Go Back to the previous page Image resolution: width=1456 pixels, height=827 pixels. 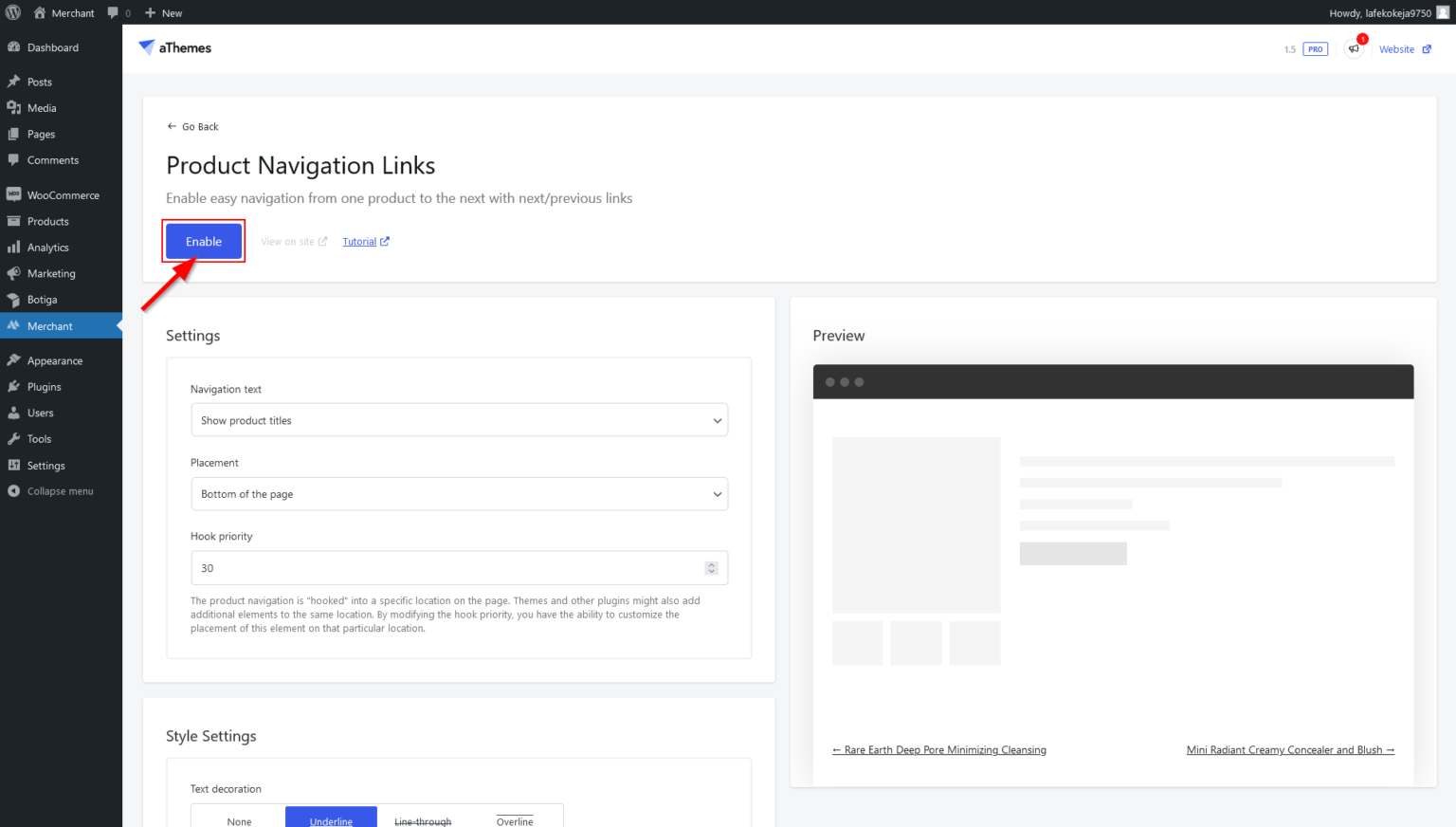192,126
